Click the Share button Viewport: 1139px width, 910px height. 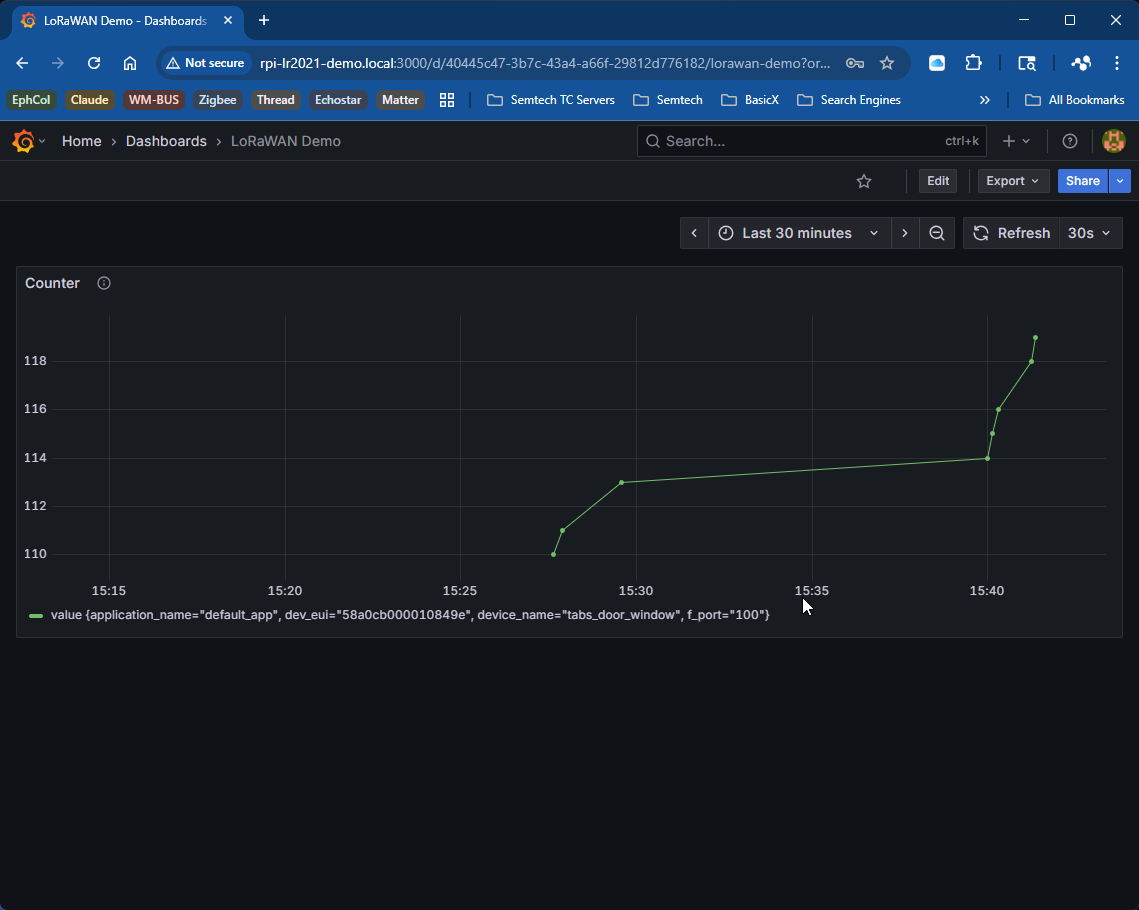1082,181
